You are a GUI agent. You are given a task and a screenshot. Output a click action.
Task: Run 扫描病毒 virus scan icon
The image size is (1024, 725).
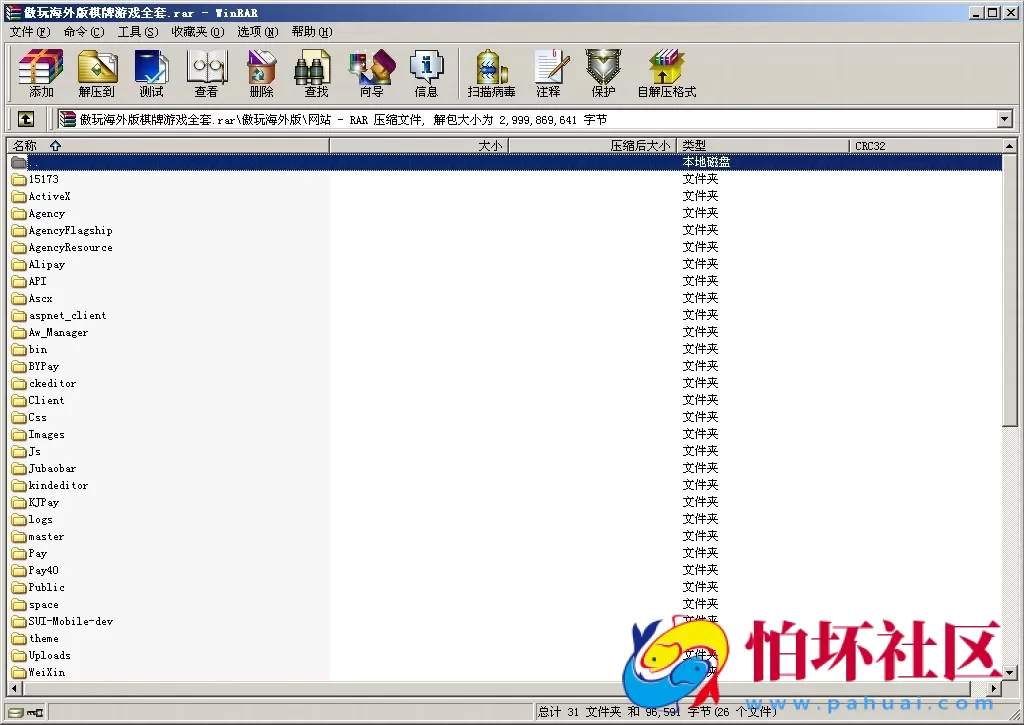pos(491,73)
